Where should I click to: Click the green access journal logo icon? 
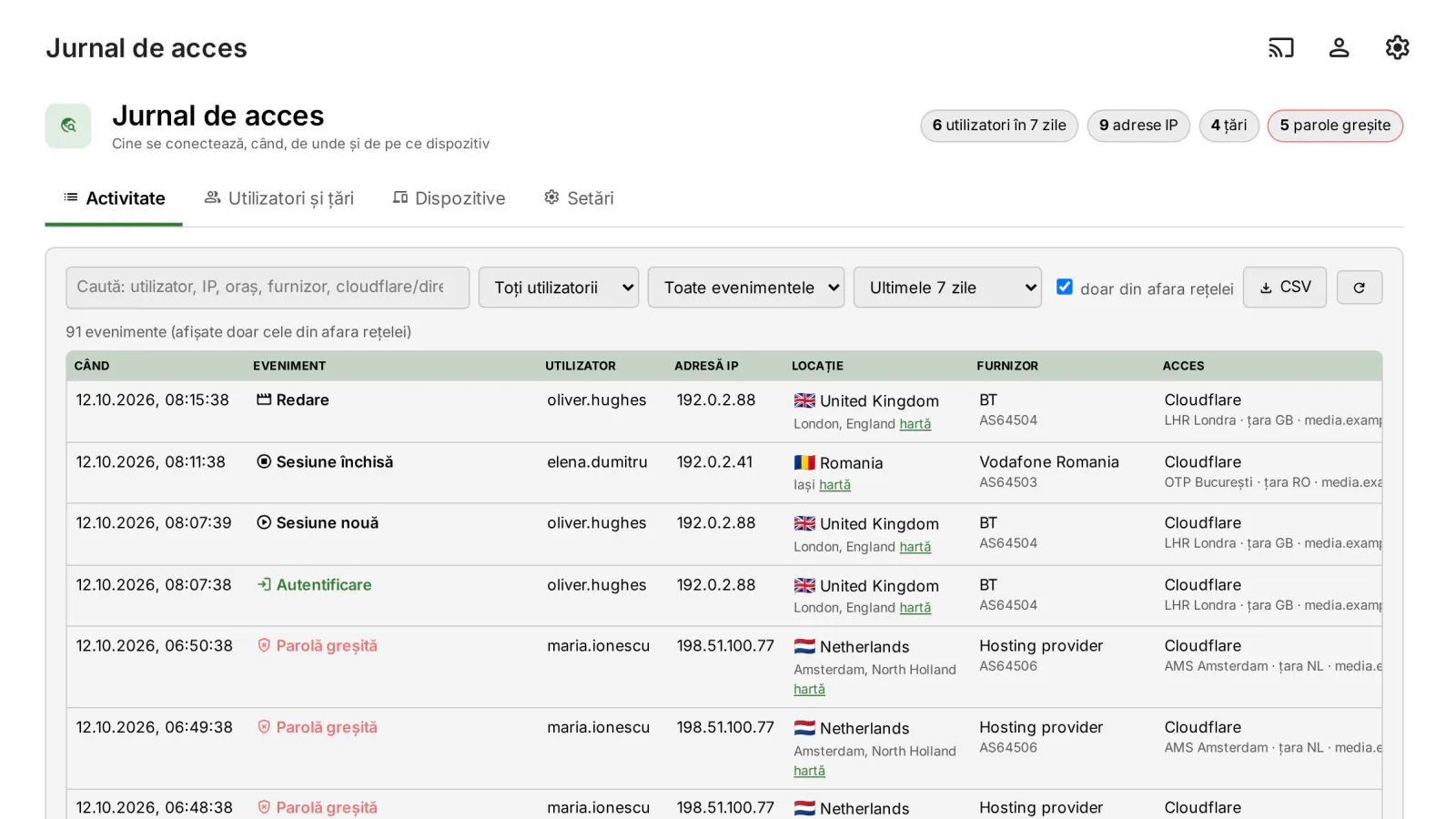tap(68, 126)
